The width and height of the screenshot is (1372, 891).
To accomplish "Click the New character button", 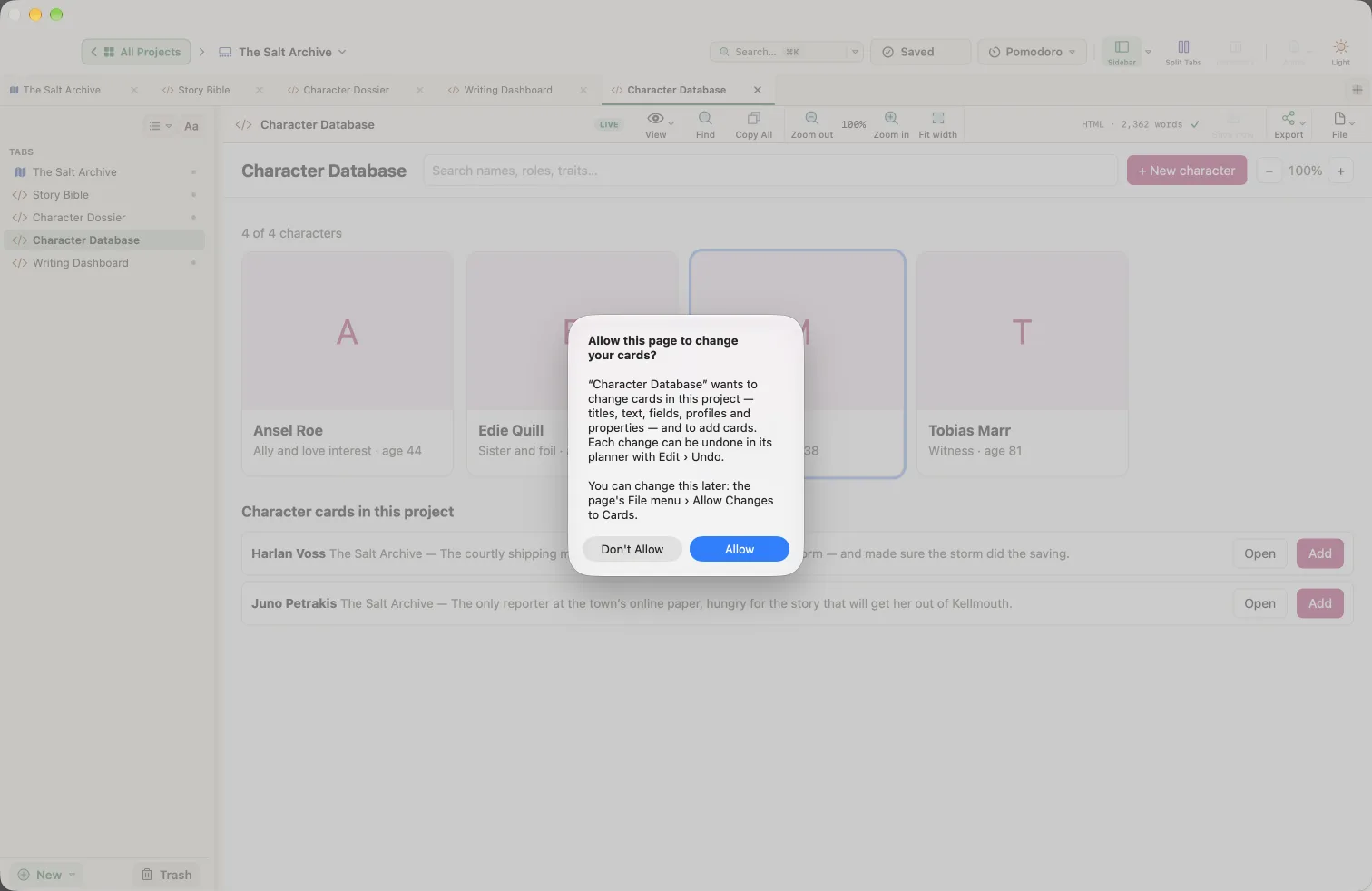I will 1187,171.
